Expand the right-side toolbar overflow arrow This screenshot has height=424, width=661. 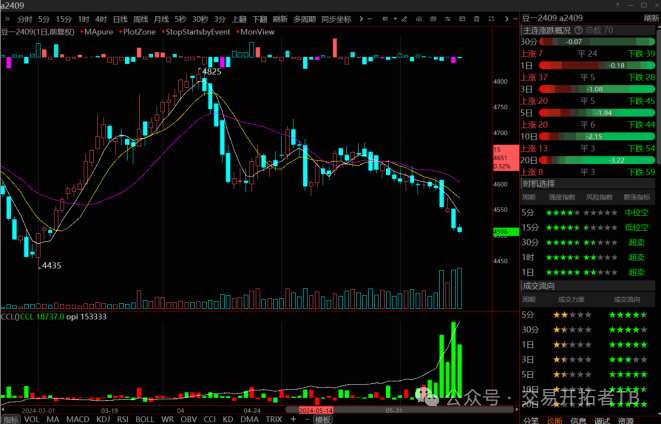507,19
